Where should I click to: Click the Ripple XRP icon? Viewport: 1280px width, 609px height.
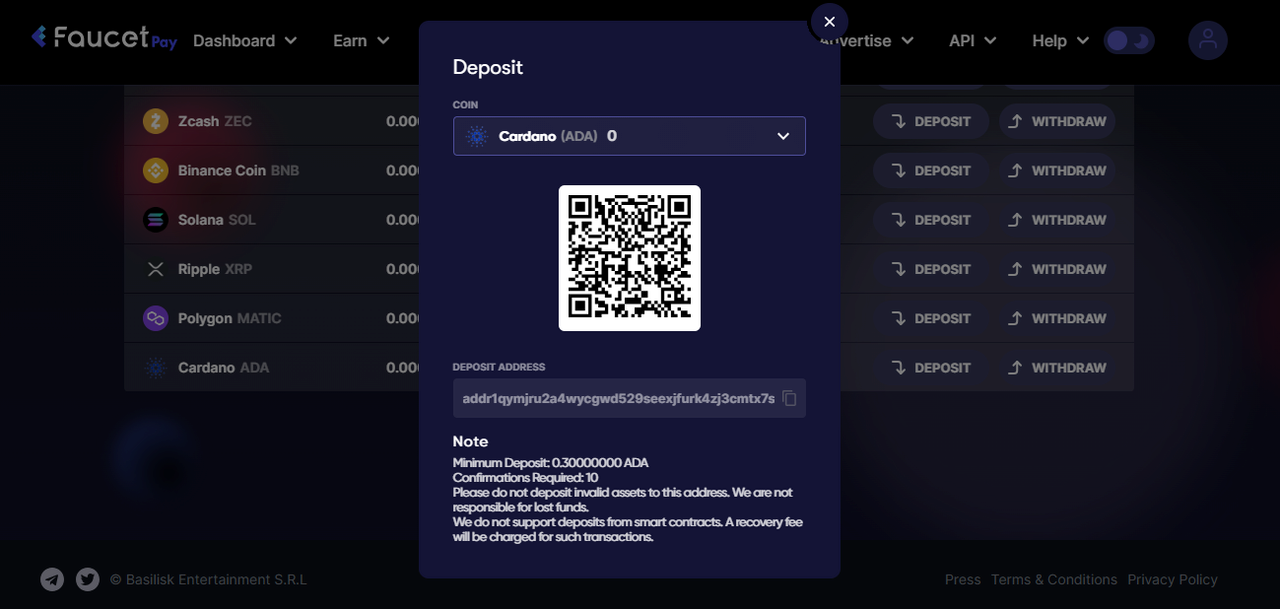pos(155,269)
